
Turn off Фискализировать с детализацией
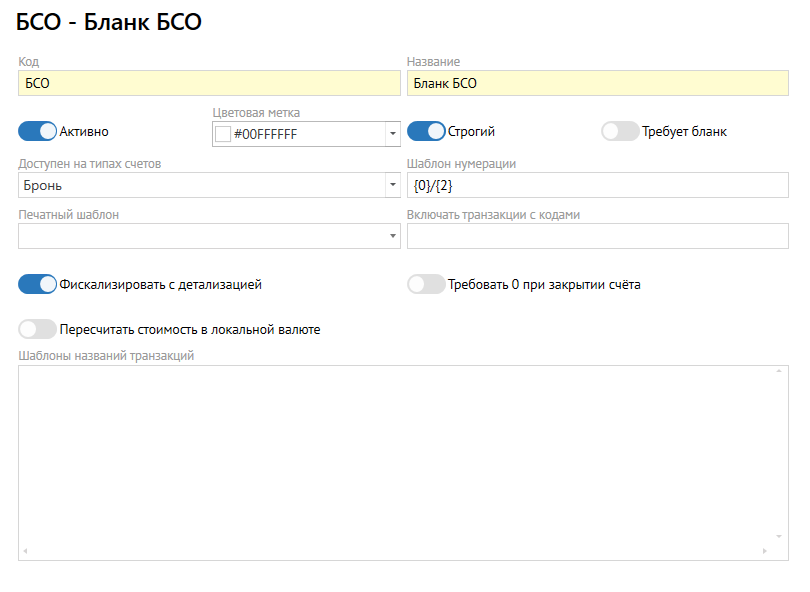pyautogui.click(x=37, y=285)
